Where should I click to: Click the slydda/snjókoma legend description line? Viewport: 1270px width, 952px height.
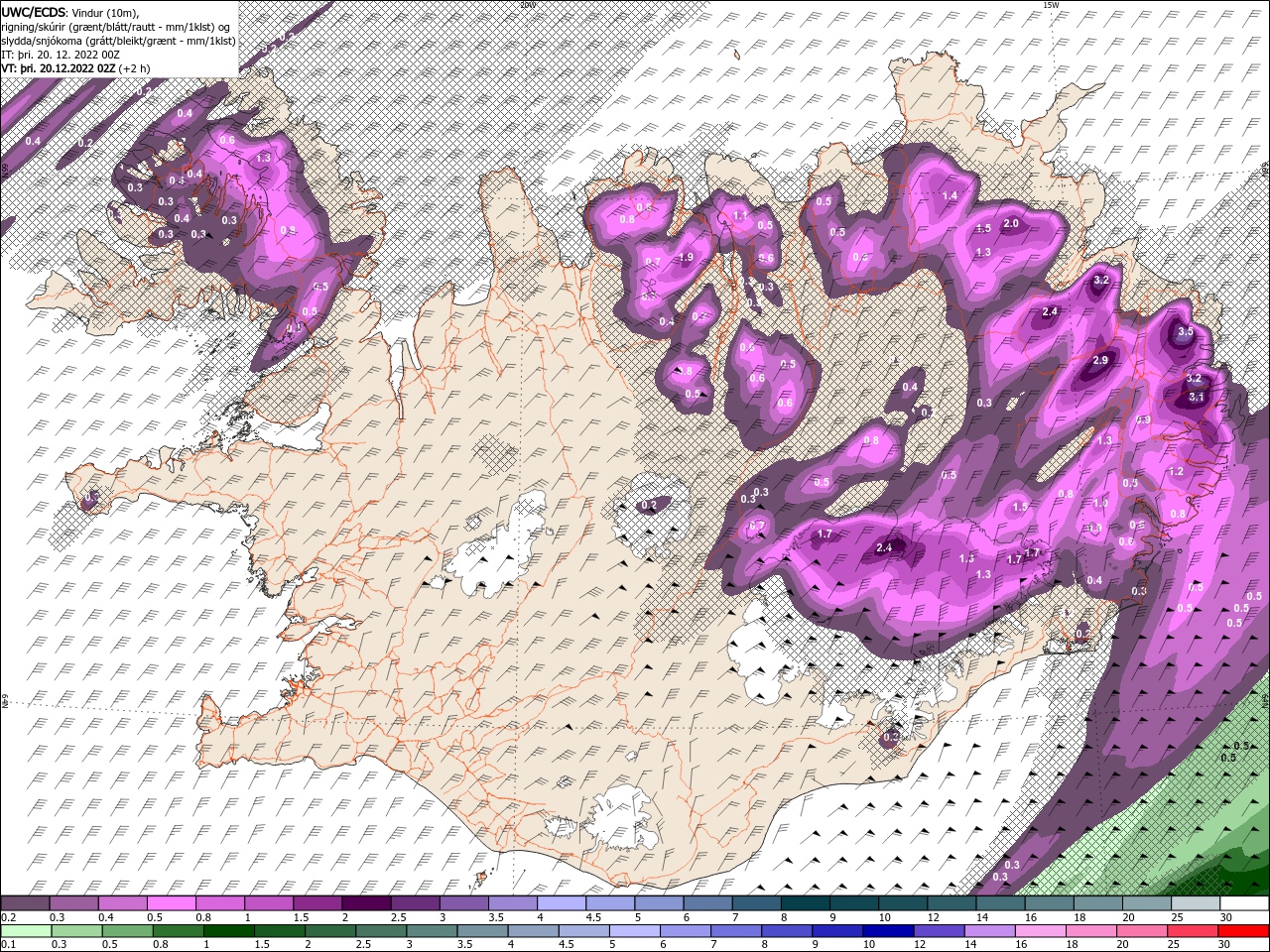pos(118,40)
